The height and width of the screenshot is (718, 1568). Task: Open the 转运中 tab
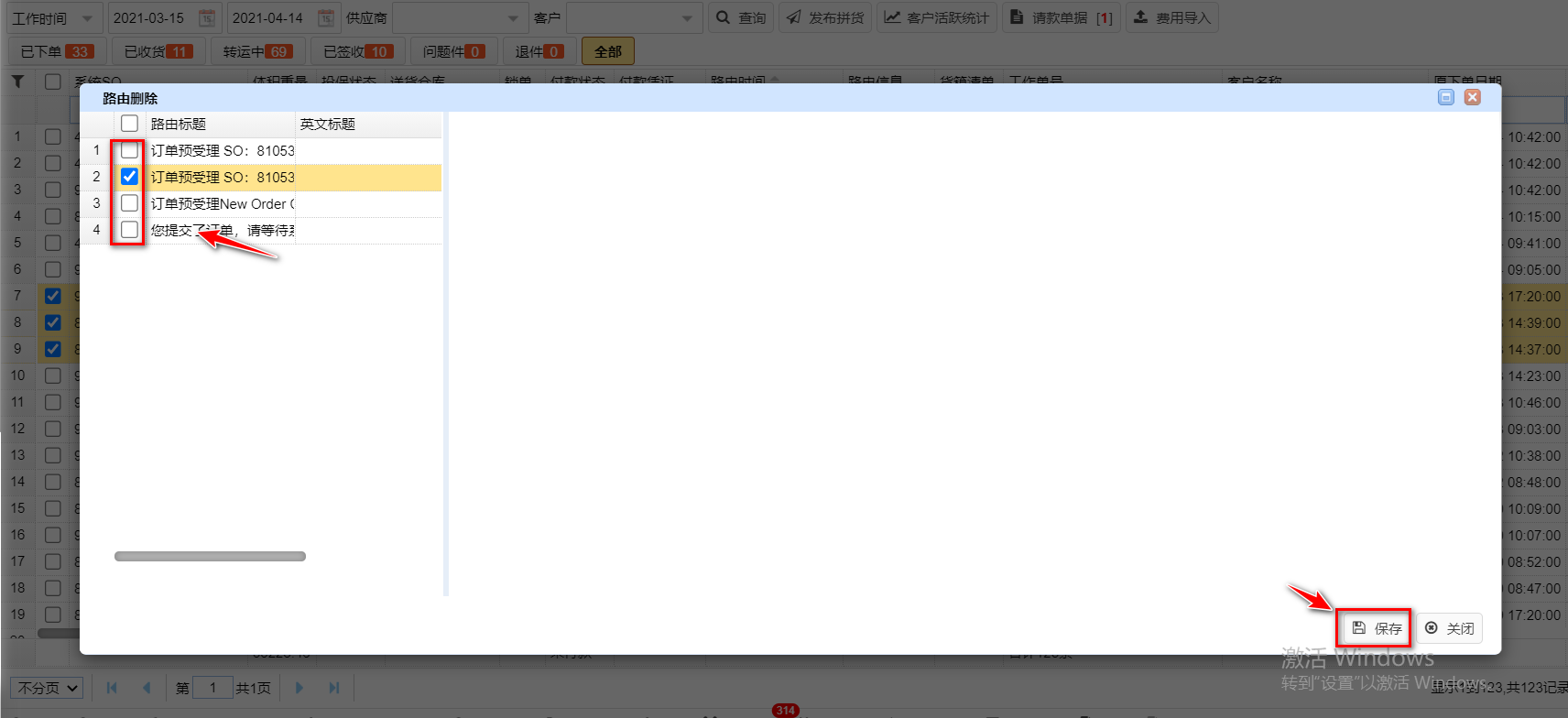258,51
